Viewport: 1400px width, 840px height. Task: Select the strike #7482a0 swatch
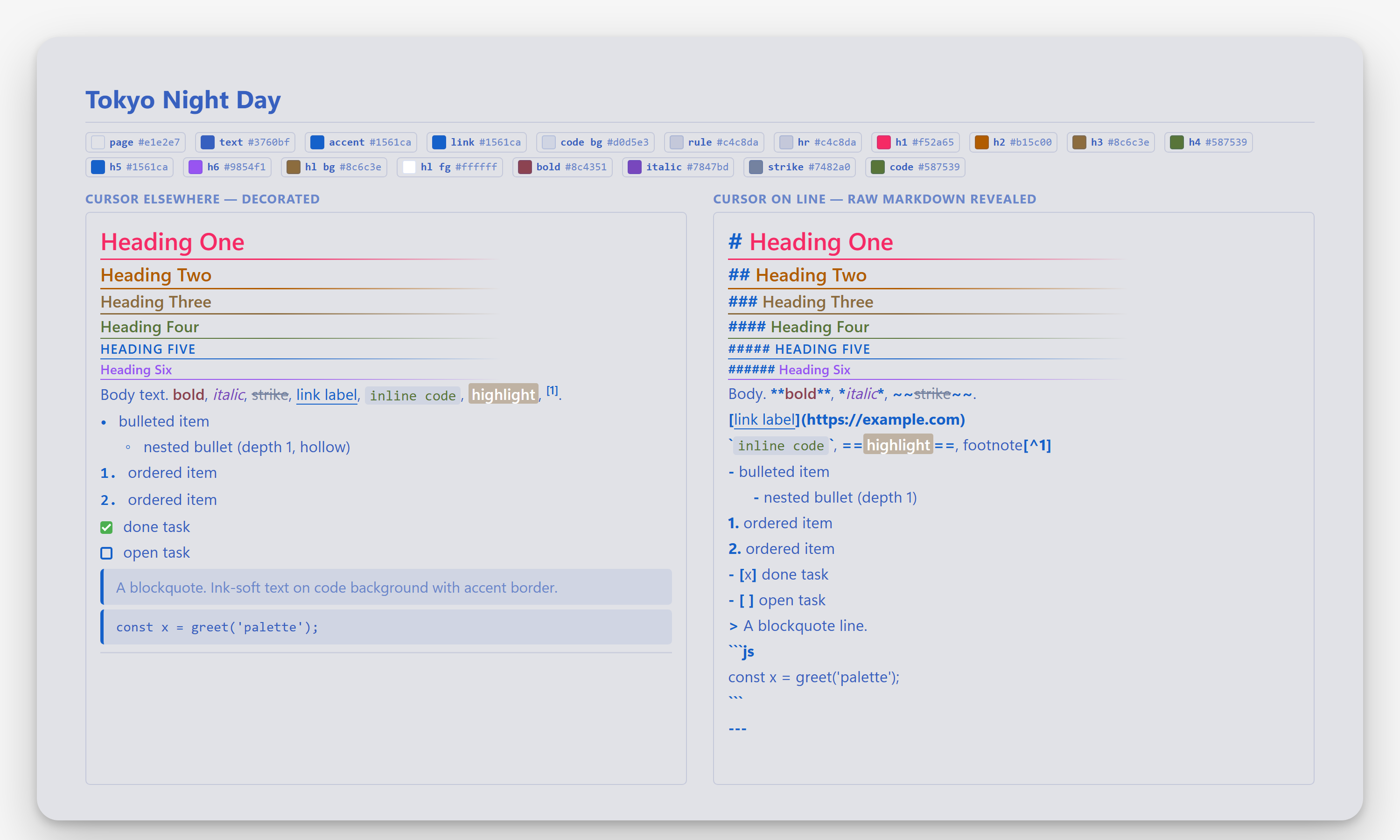(x=800, y=167)
